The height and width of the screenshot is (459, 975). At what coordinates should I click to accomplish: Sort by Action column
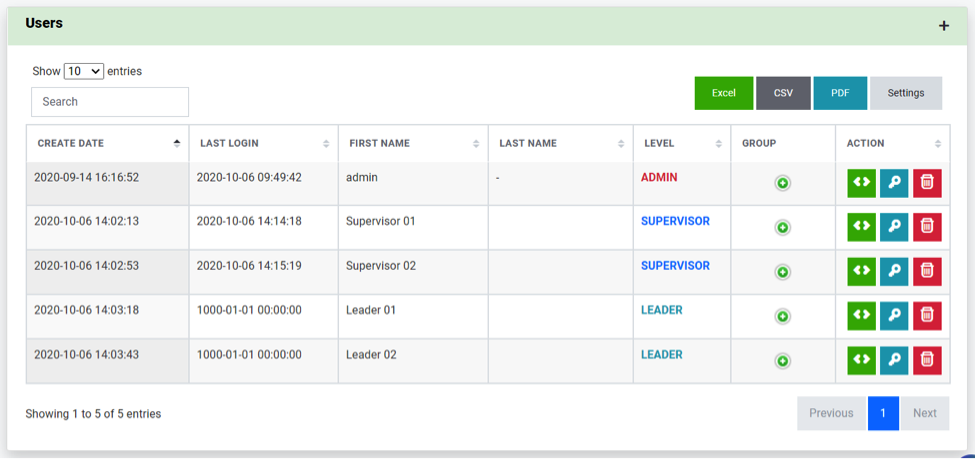[x=892, y=143]
